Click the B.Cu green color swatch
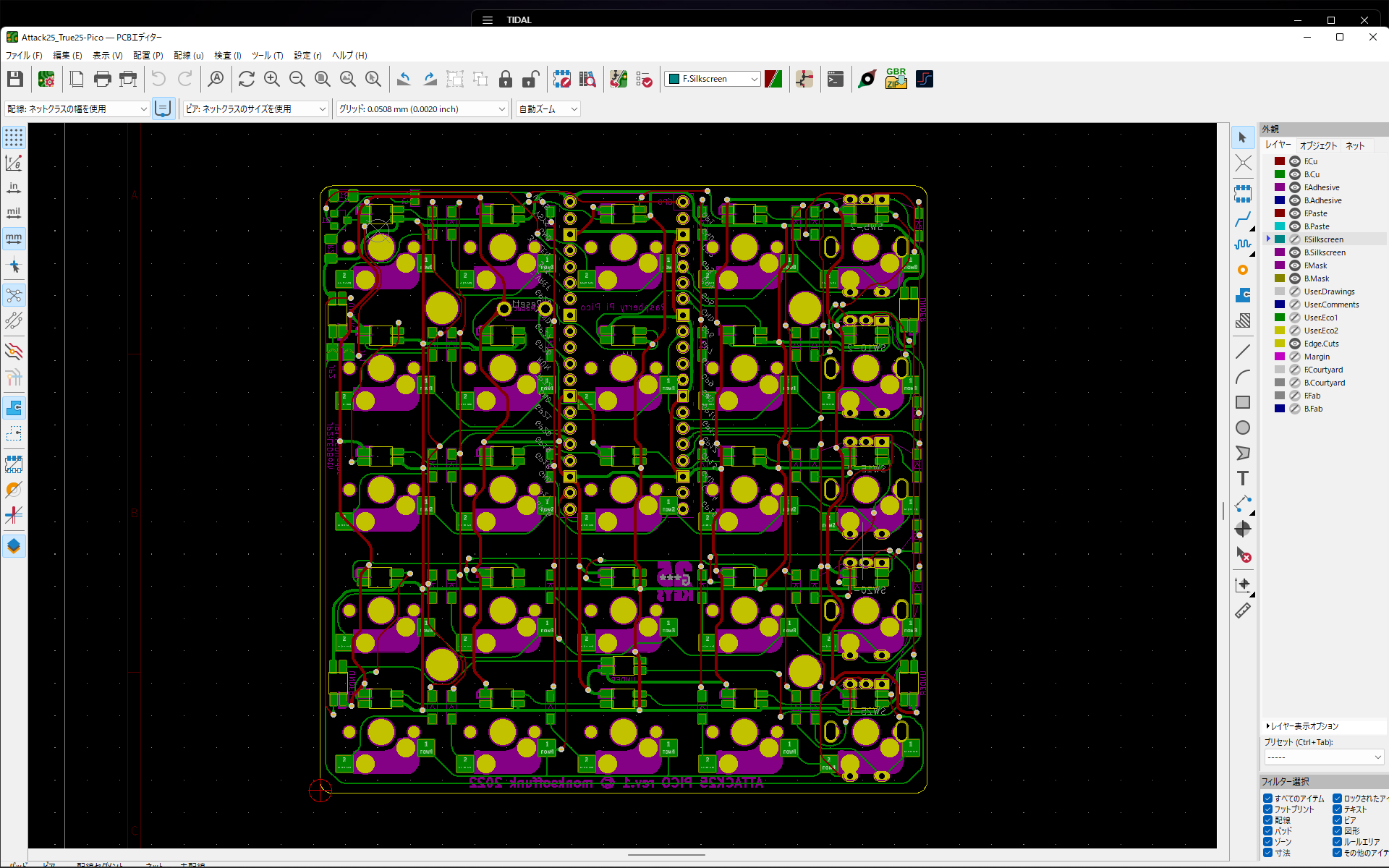The image size is (1389, 868). pos(1279,174)
